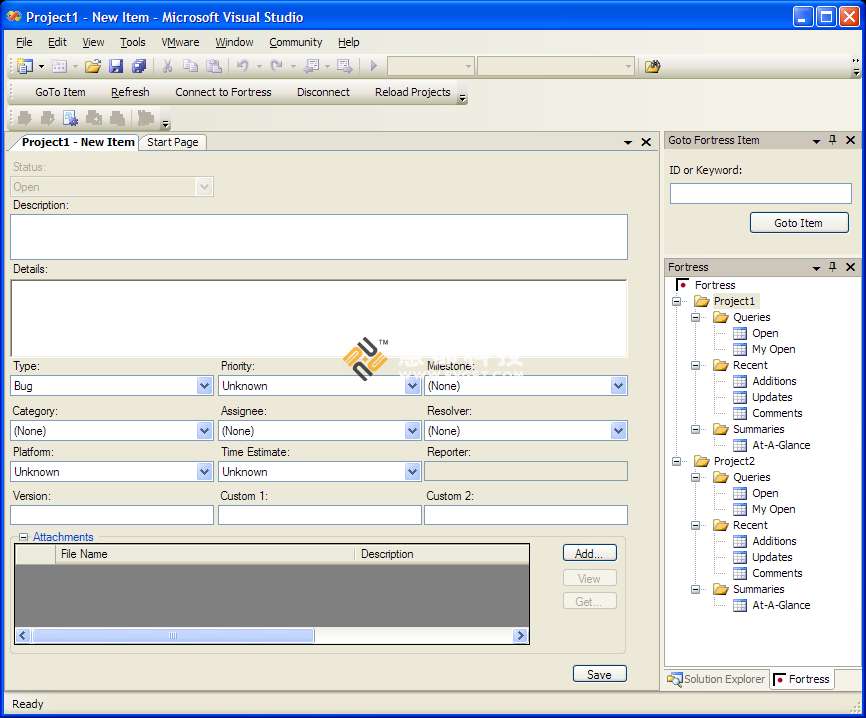Open the Time Estimate dropdown
Screen dimensions: 866x718
412,472
